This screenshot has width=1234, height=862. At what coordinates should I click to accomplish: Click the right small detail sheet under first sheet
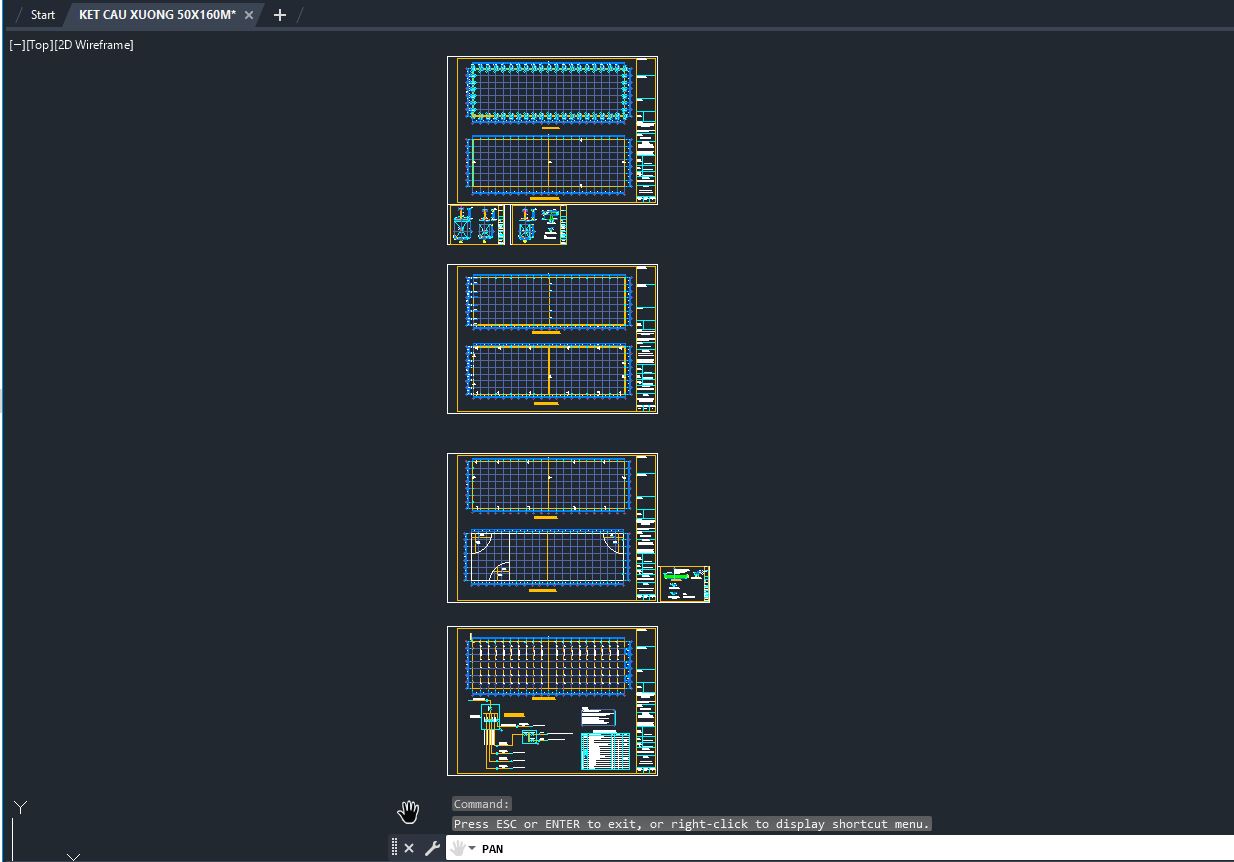539,225
